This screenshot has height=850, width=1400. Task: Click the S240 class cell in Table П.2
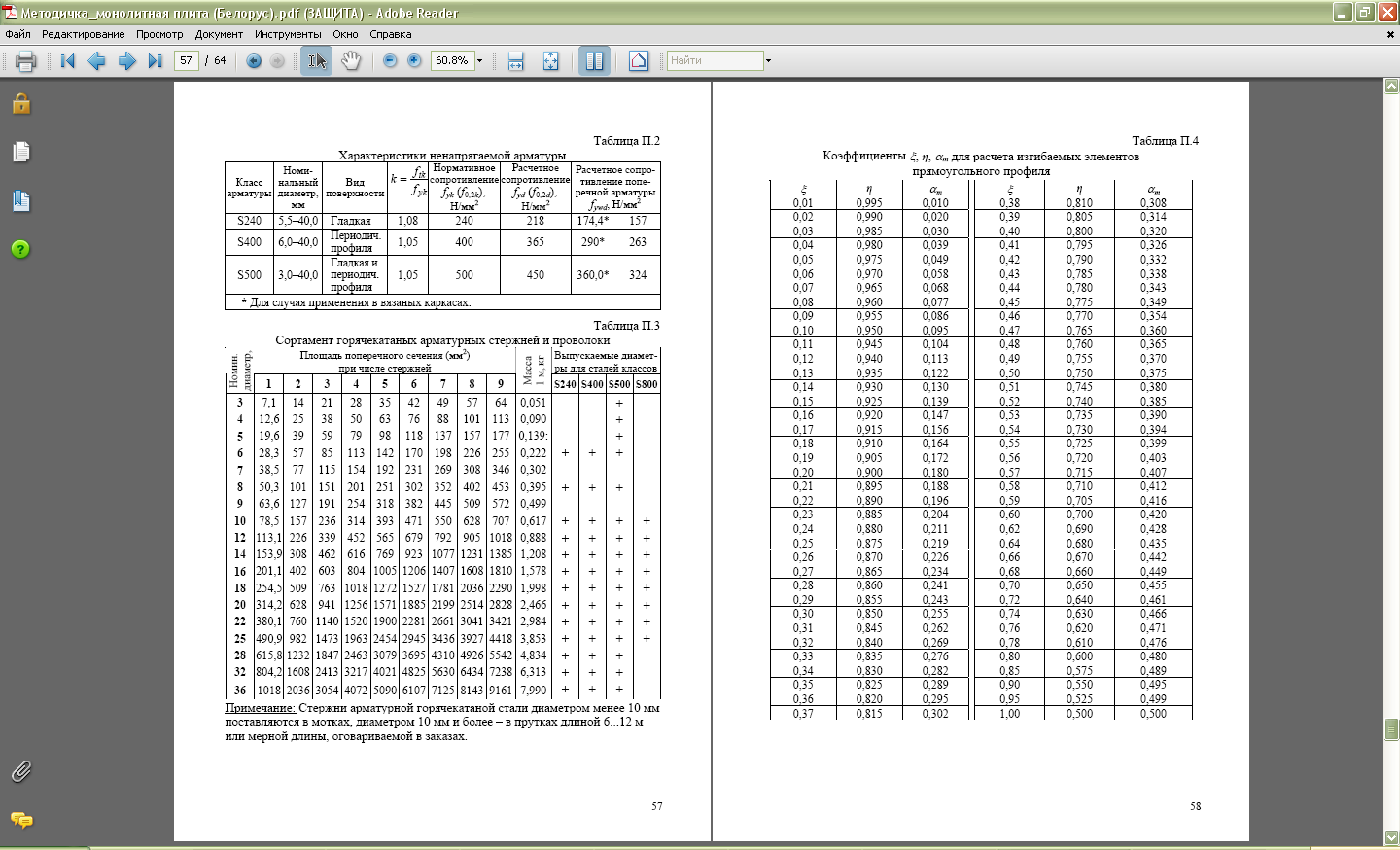[x=249, y=221]
